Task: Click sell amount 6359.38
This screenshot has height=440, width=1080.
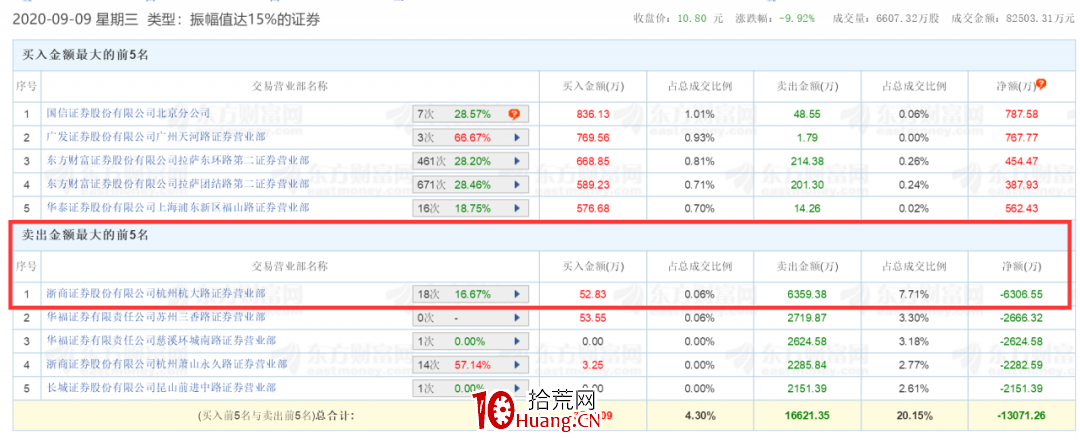Action: 808,294
